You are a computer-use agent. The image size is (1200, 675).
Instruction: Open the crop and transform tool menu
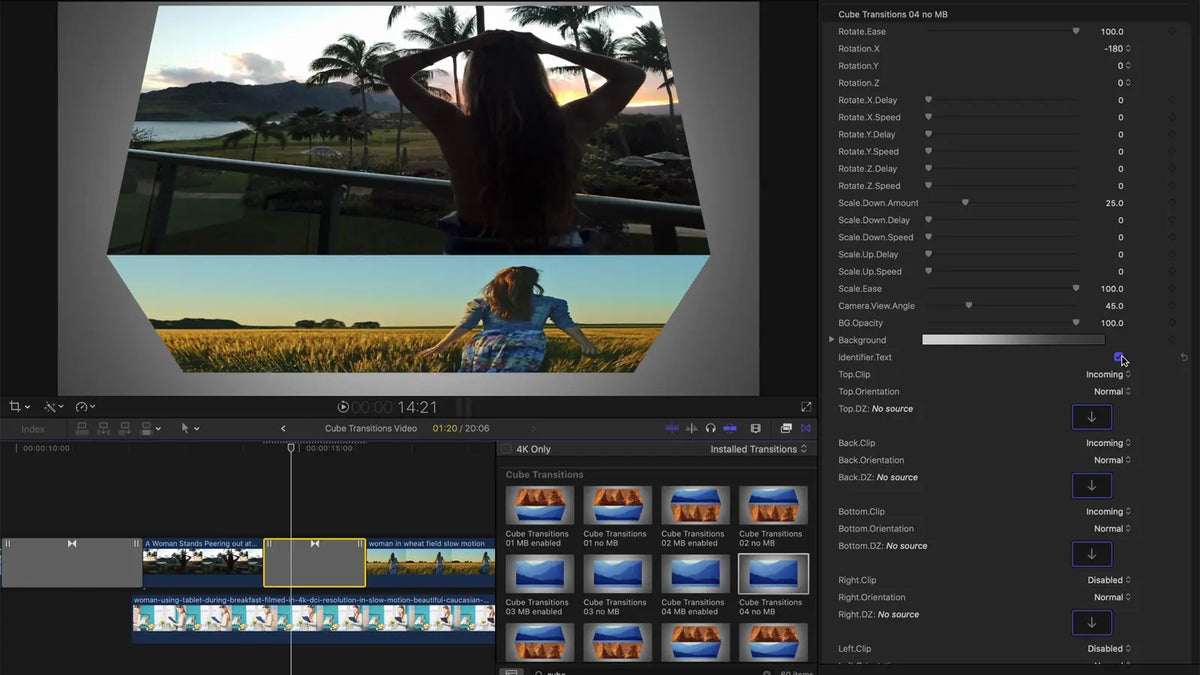pyautogui.click(x=19, y=407)
